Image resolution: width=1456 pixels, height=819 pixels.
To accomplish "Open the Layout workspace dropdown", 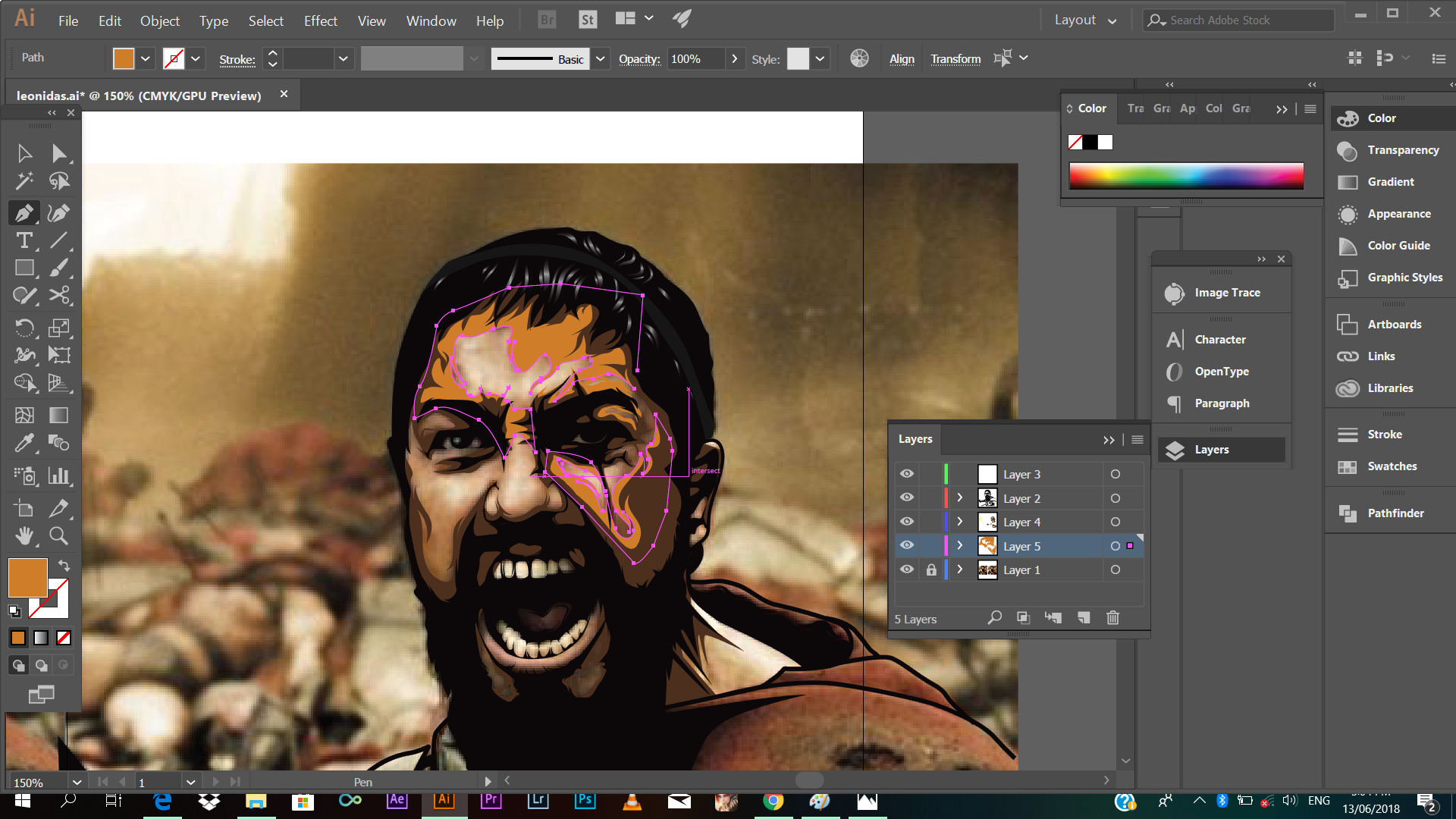I will pos(1085,20).
